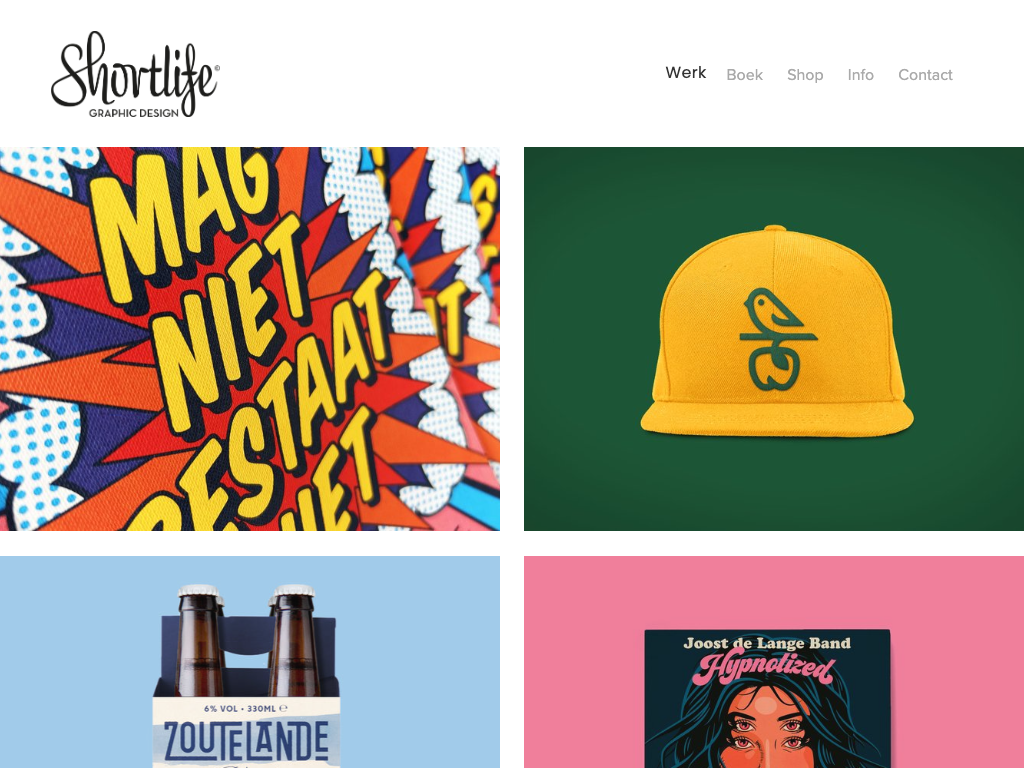Click the pink Hypnotized script title
The height and width of the screenshot is (768, 1024).
tap(765, 667)
